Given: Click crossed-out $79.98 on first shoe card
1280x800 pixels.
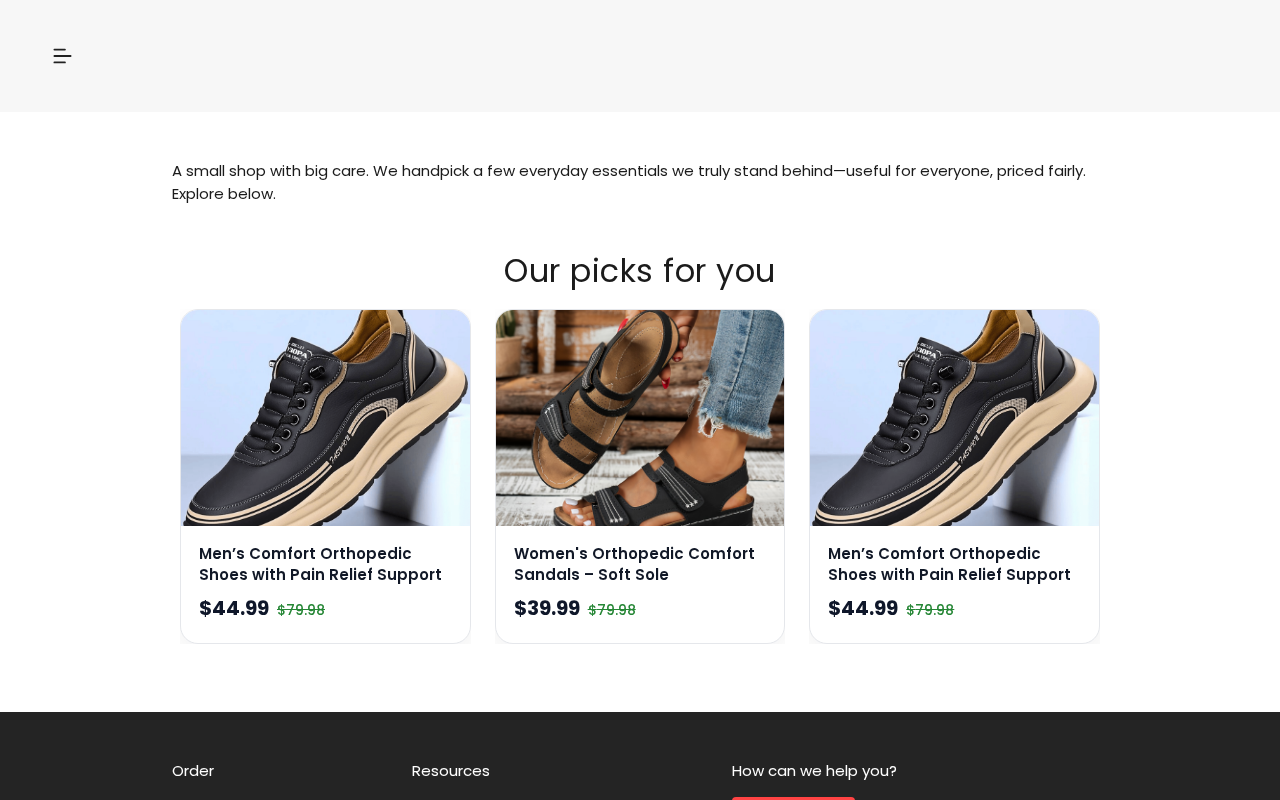Looking at the screenshot, I should point(301,610).
